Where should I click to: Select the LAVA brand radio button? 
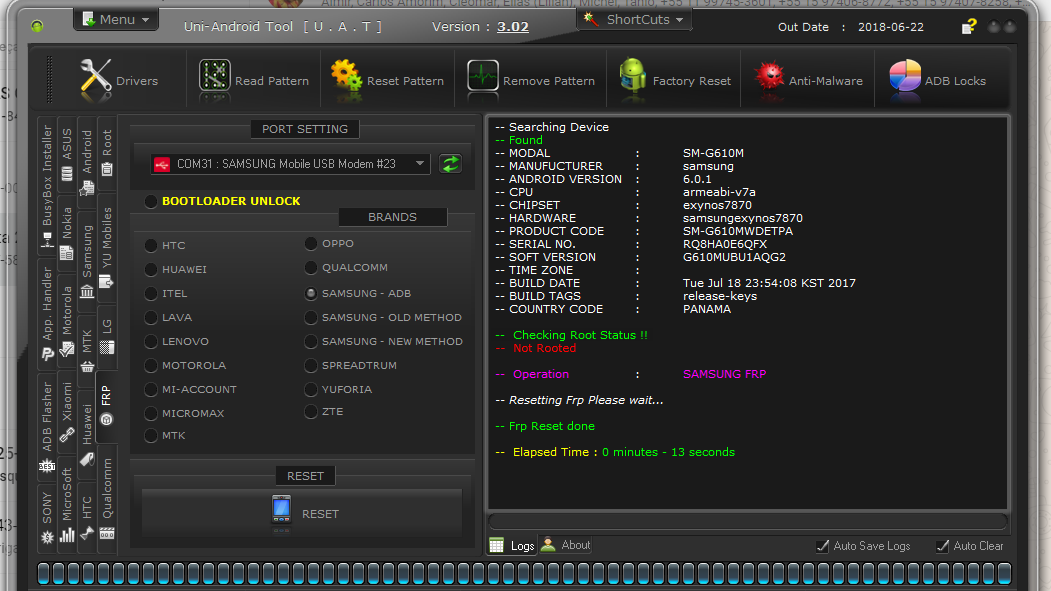151,318
